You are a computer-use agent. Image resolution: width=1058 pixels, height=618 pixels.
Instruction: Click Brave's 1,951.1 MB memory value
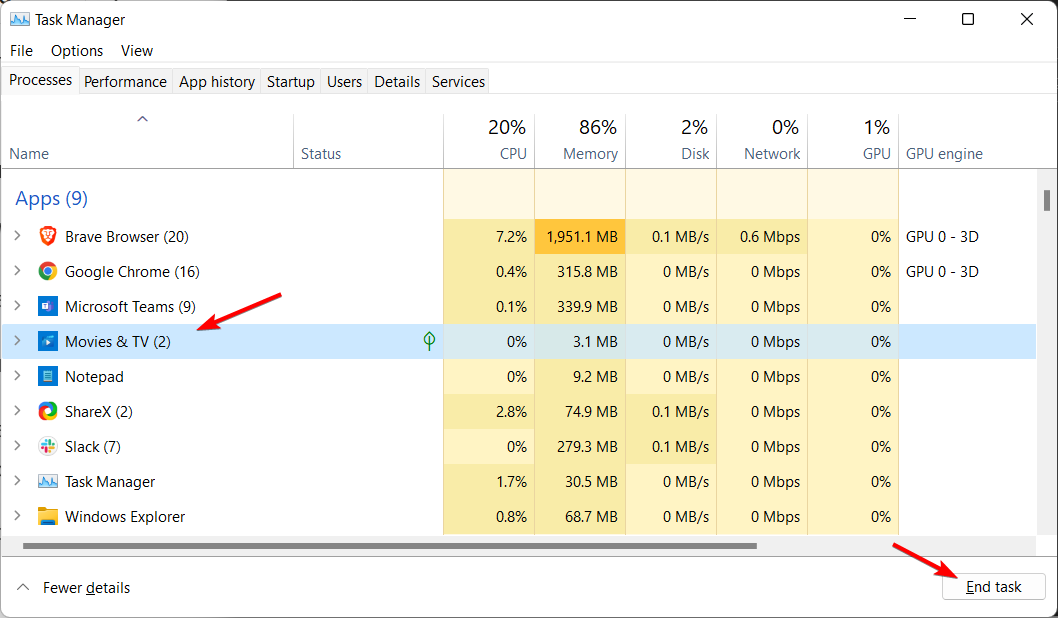tap(580, 237)
